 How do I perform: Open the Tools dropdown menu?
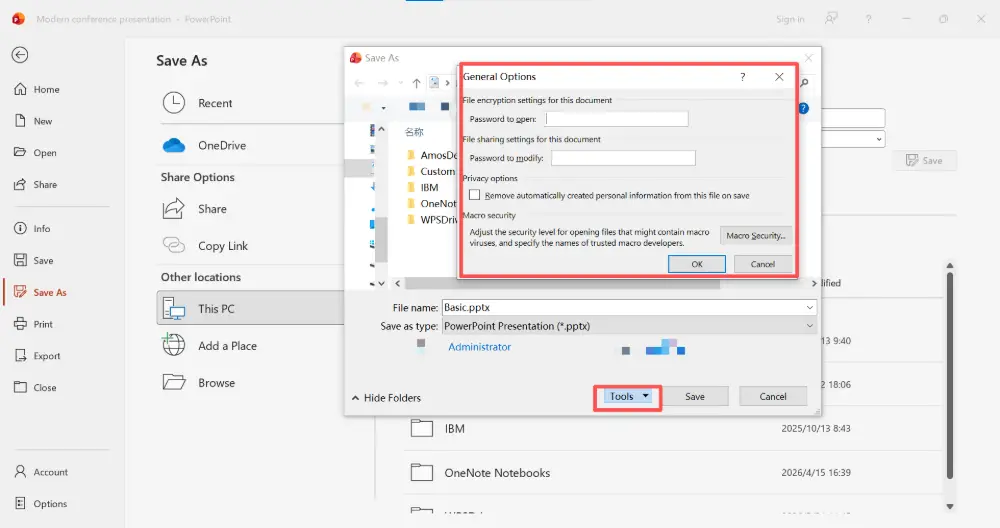click(628, 397)
